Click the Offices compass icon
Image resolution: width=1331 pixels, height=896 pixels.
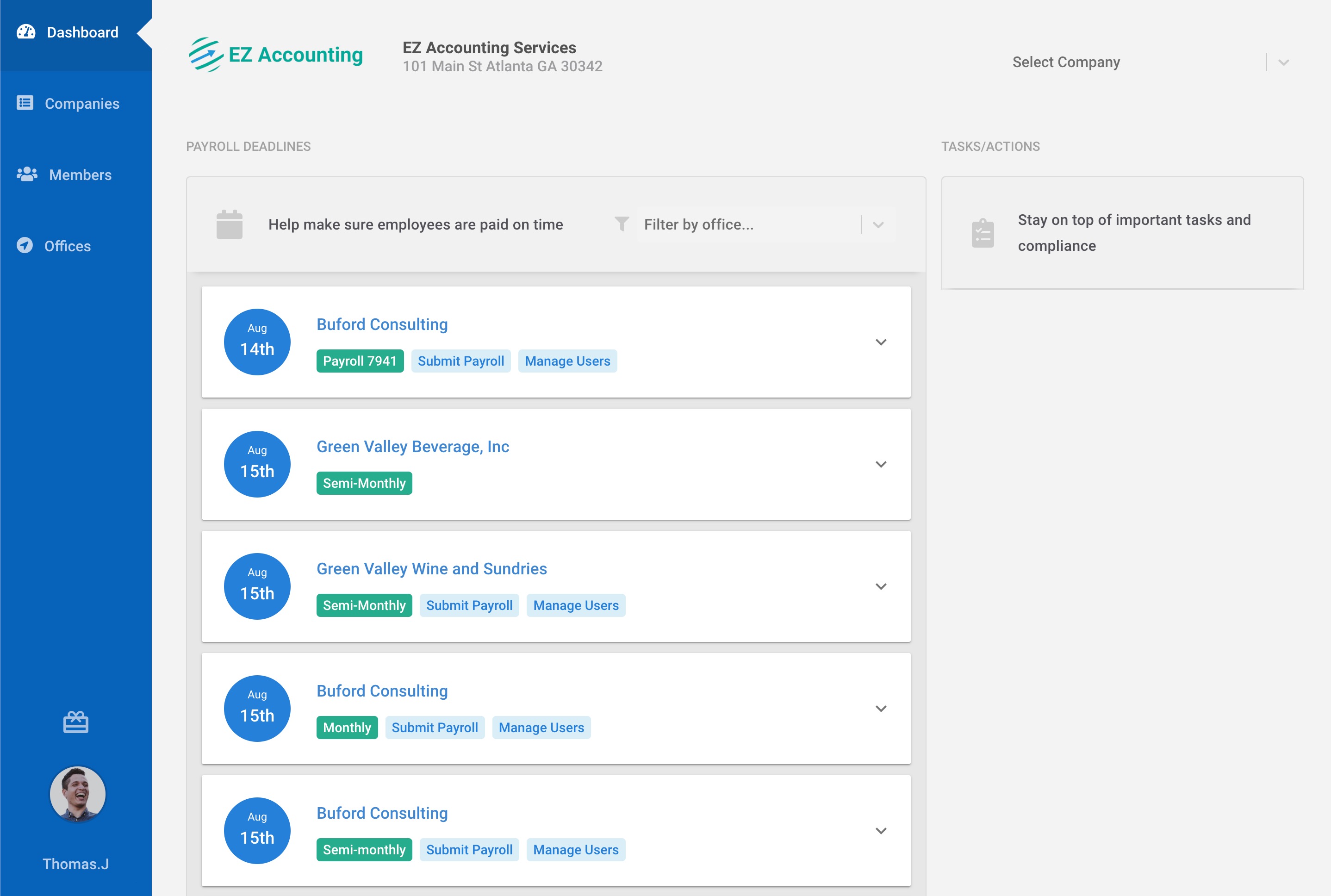25,245
